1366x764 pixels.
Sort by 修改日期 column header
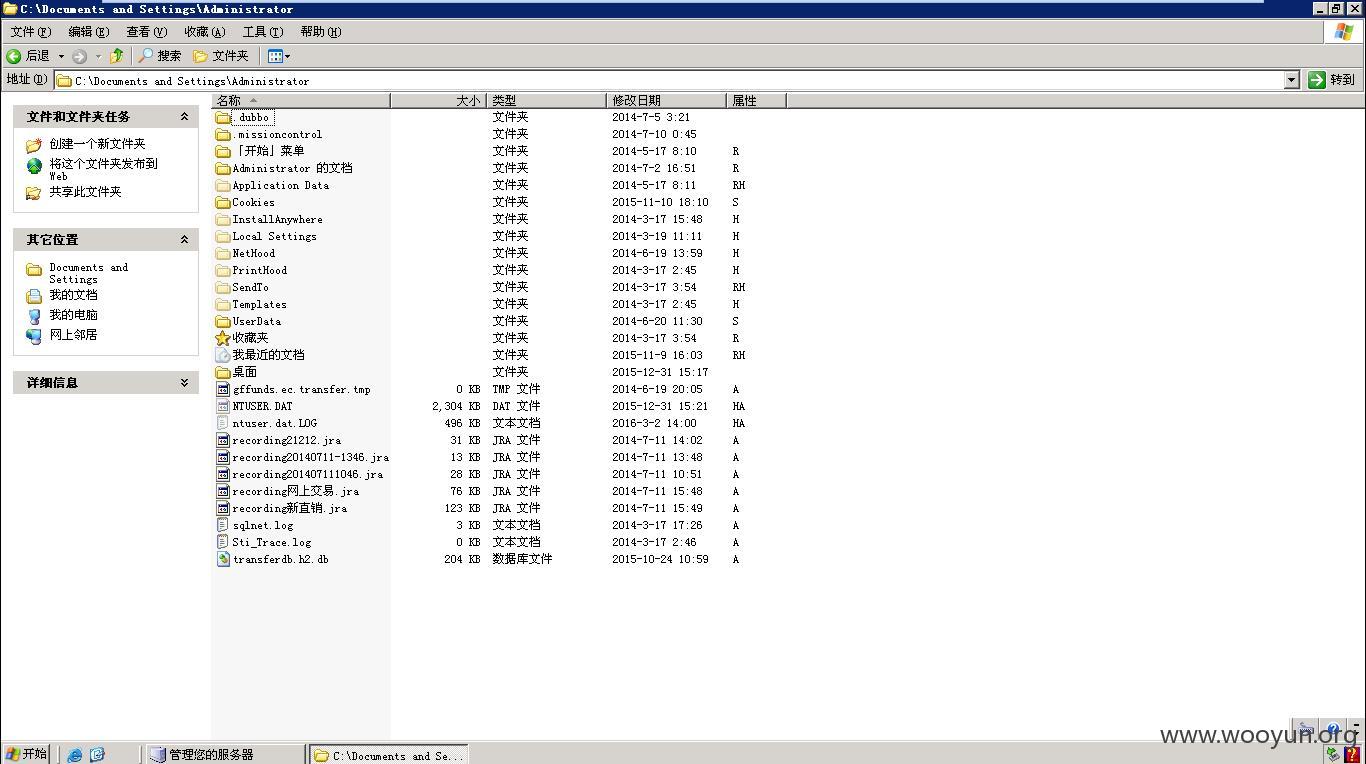666,100
